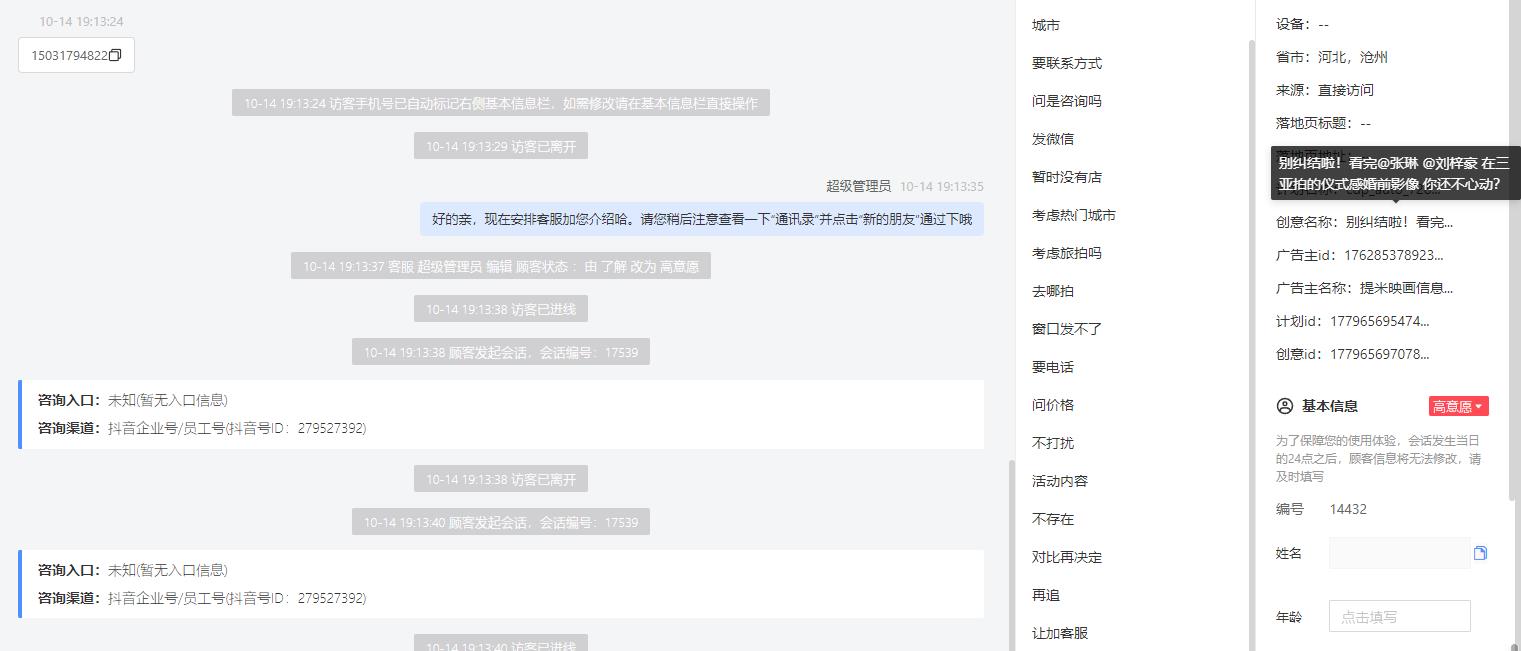Select quick reply 要联系方式
Image resolution: width=1521 pixels, height=651 pixels.
(1067, 63)
